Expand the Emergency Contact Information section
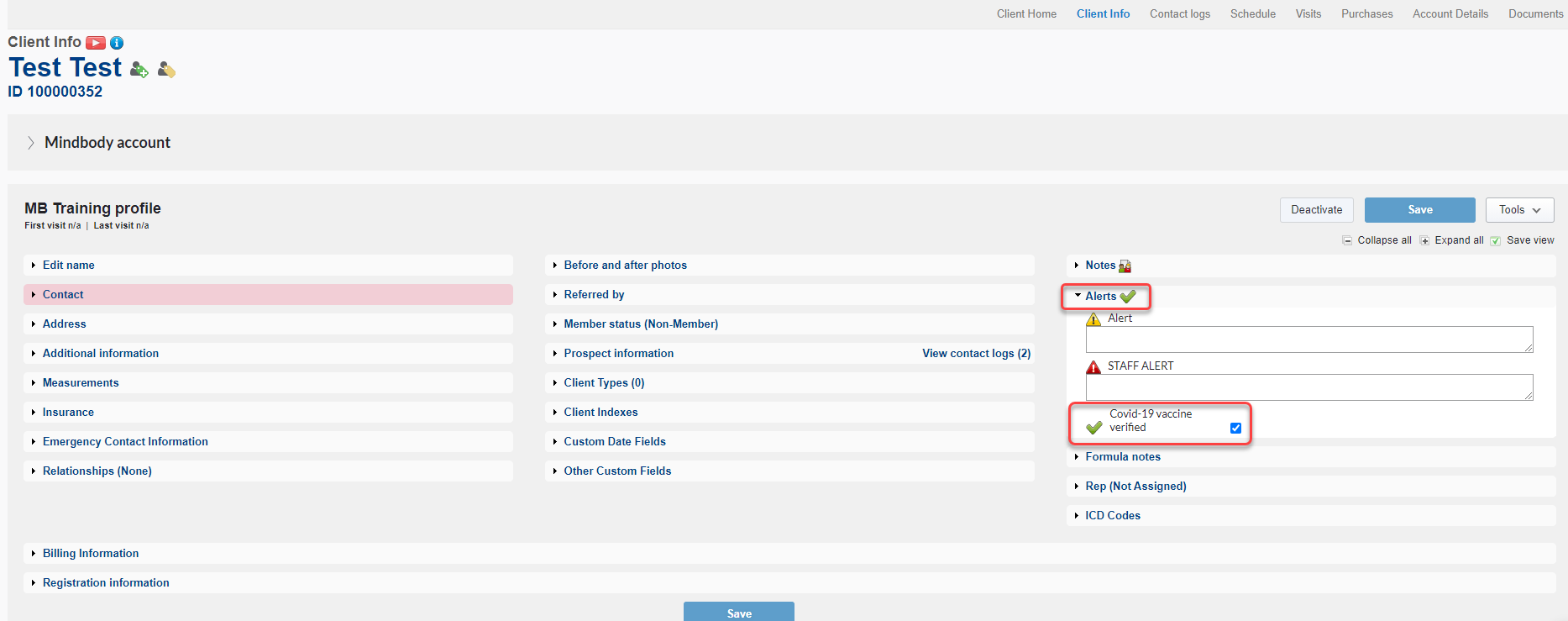The height and width of the screenshot is (621, 1568). (x=125, y=442)
